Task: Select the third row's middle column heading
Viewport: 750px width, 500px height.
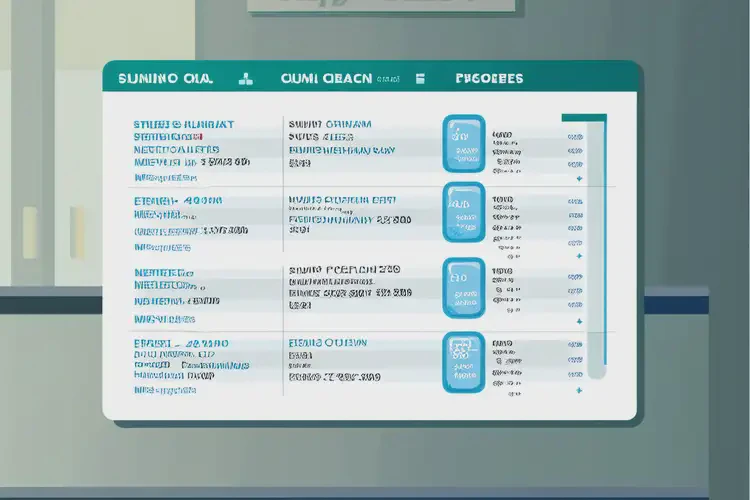Action: pos(343,270)
